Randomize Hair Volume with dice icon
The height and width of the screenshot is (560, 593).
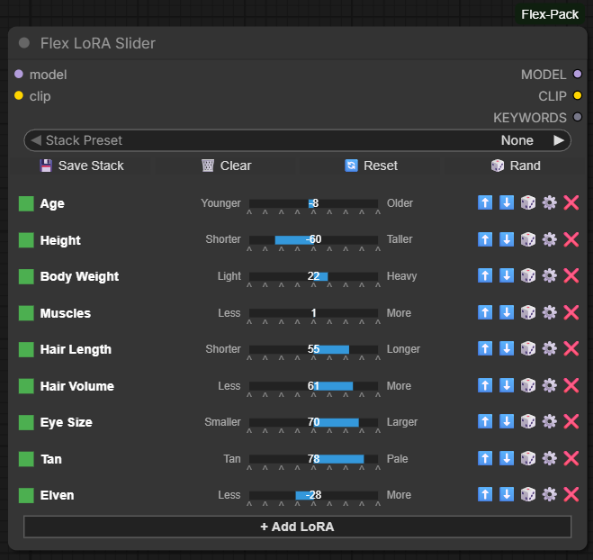[528, 386]
